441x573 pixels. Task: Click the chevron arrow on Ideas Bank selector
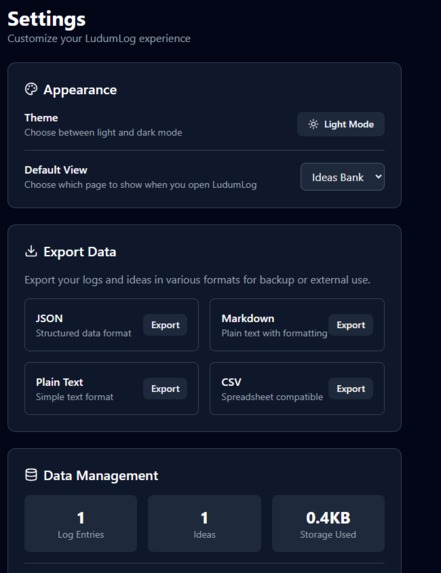click(378, 177)
